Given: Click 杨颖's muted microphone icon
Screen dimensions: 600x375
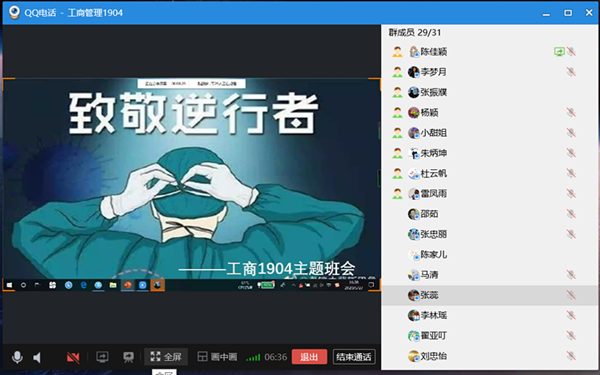Looking at the screenshot, I should coord(571,112).
